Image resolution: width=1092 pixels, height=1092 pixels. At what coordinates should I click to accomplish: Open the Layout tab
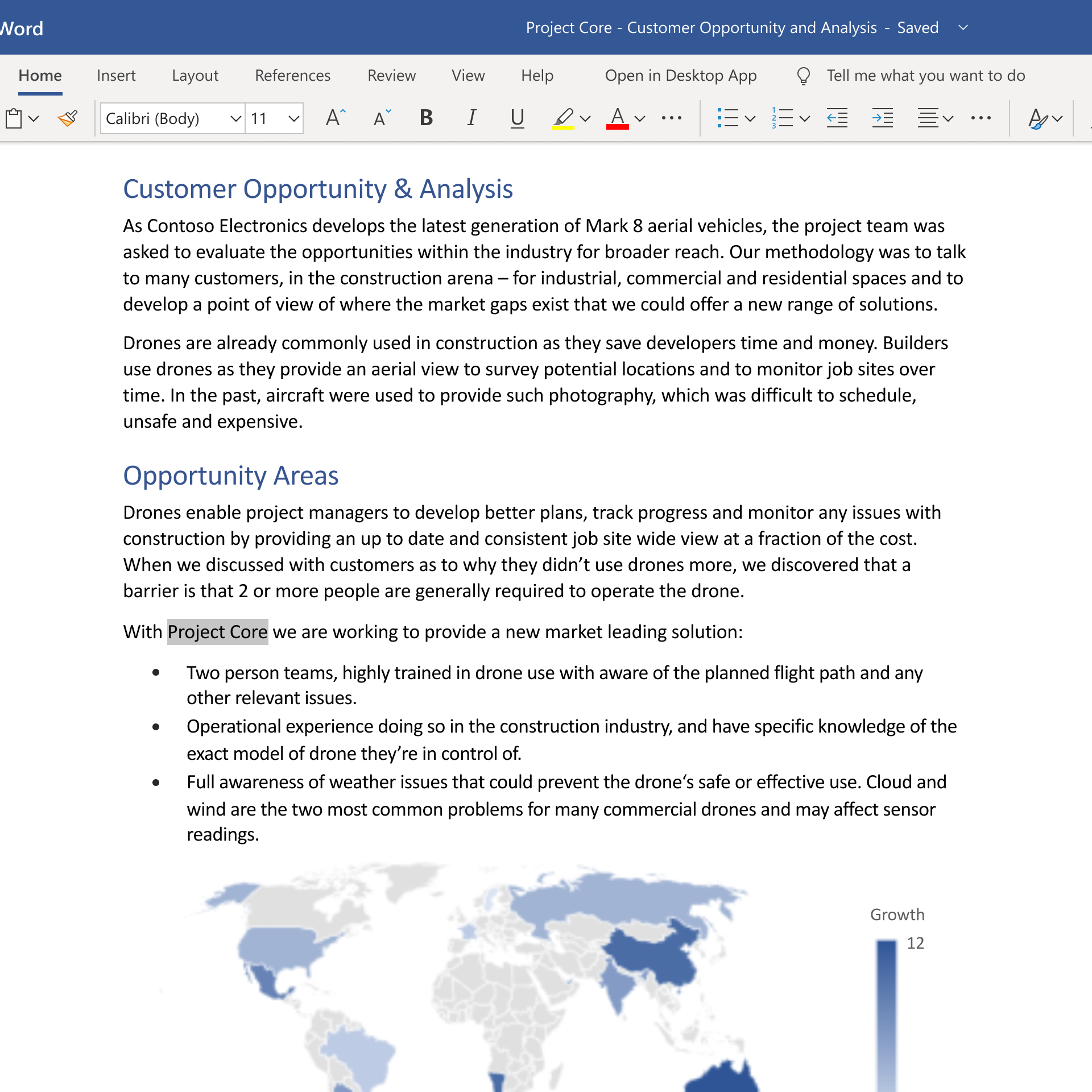click(195, 76)
